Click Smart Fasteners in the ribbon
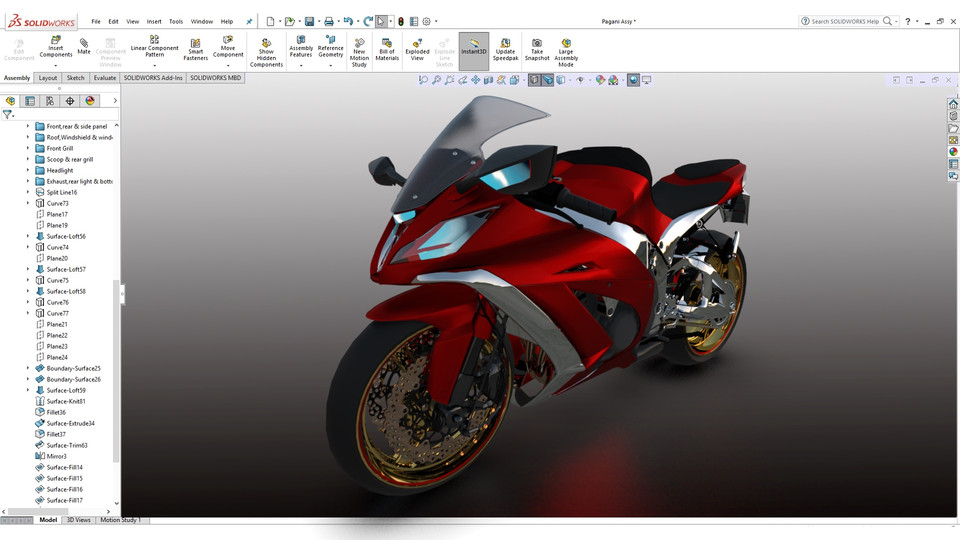Viewport: 960px width, 540px height. click(x=195, y=50)
